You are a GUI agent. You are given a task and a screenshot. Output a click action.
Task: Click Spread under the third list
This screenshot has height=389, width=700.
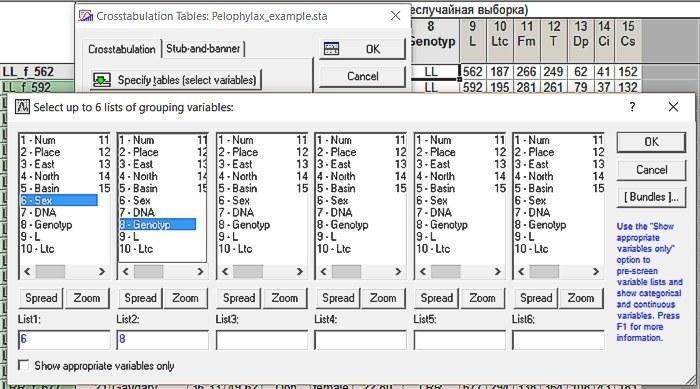click(x=239, y=298)
